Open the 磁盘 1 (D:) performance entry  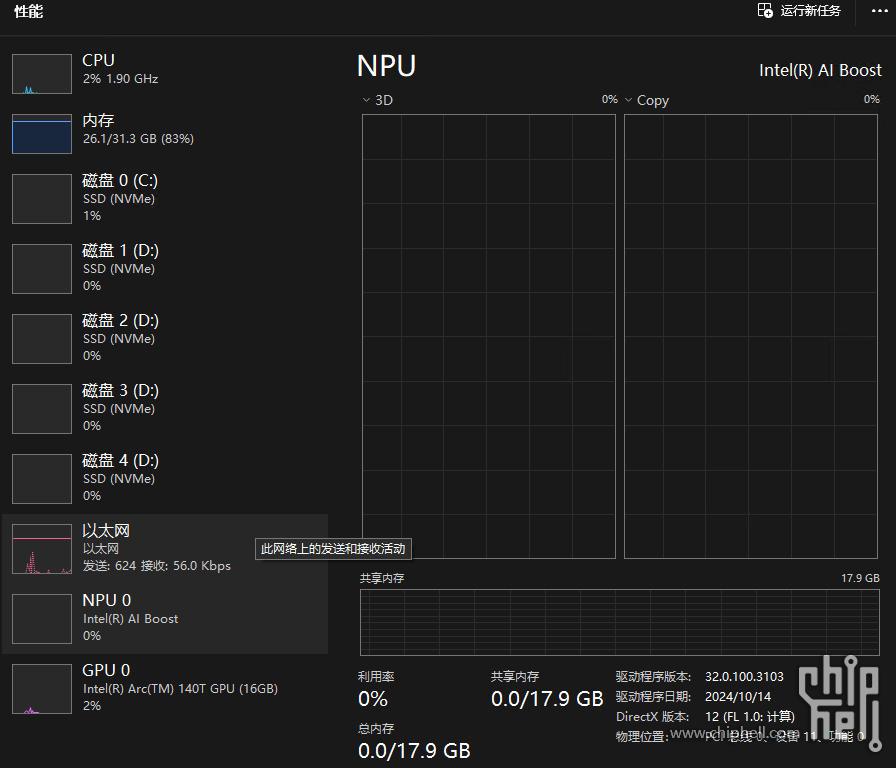(x=165, y=269)
